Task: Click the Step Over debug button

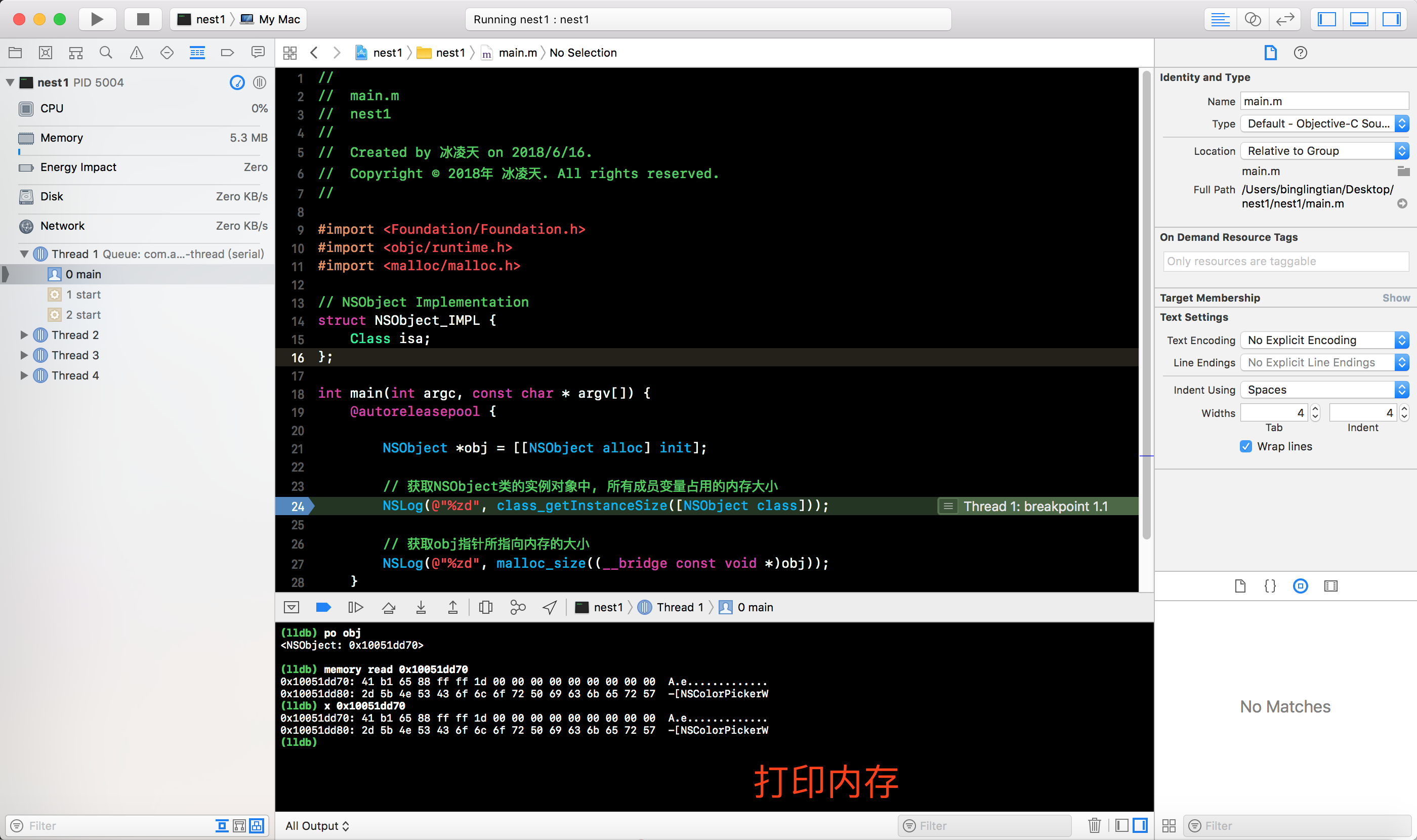Action: tap(388, 607)
